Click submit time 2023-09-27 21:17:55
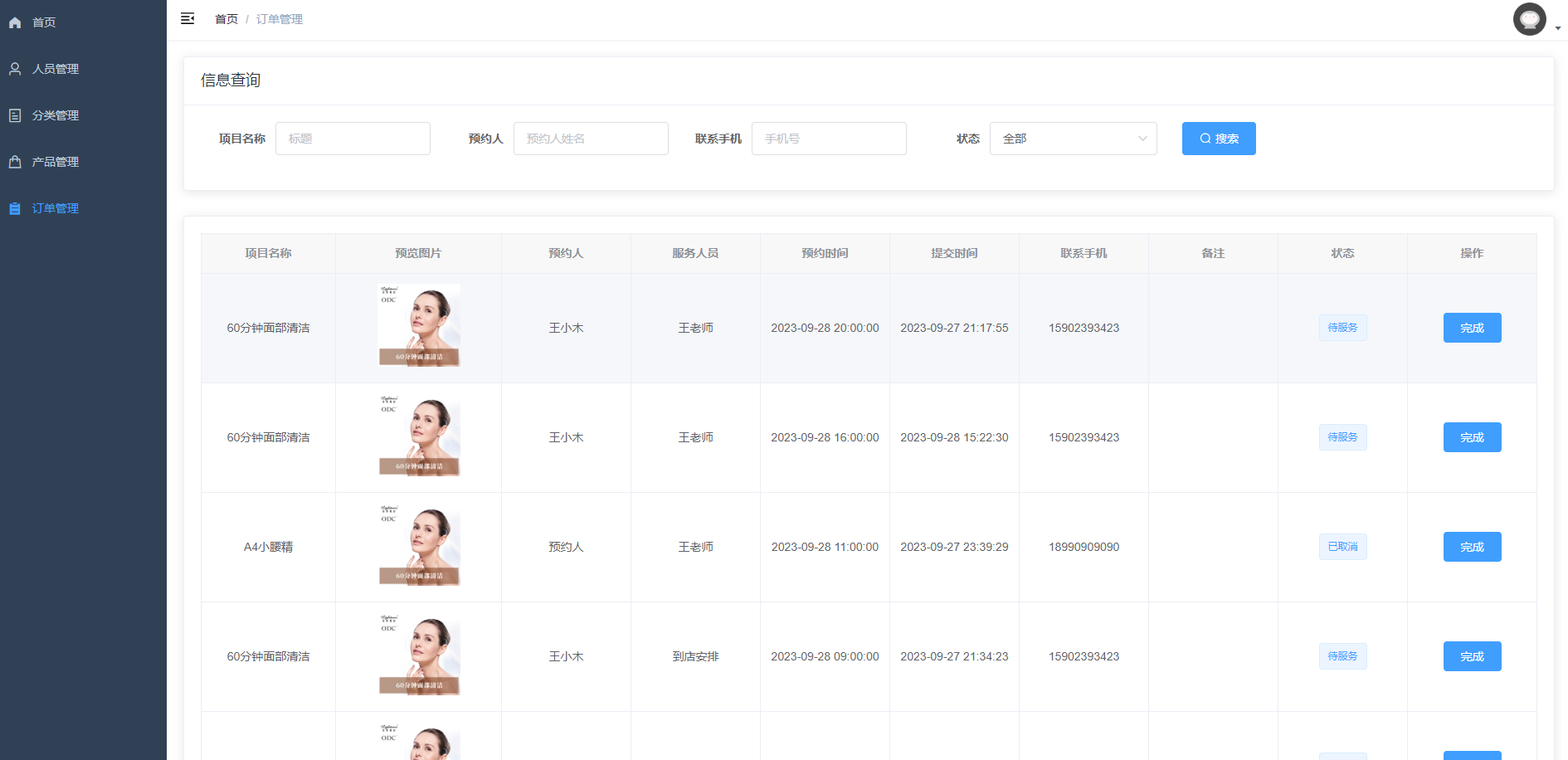The height and width of the screenshot is (760, 1568). (954, 328)
